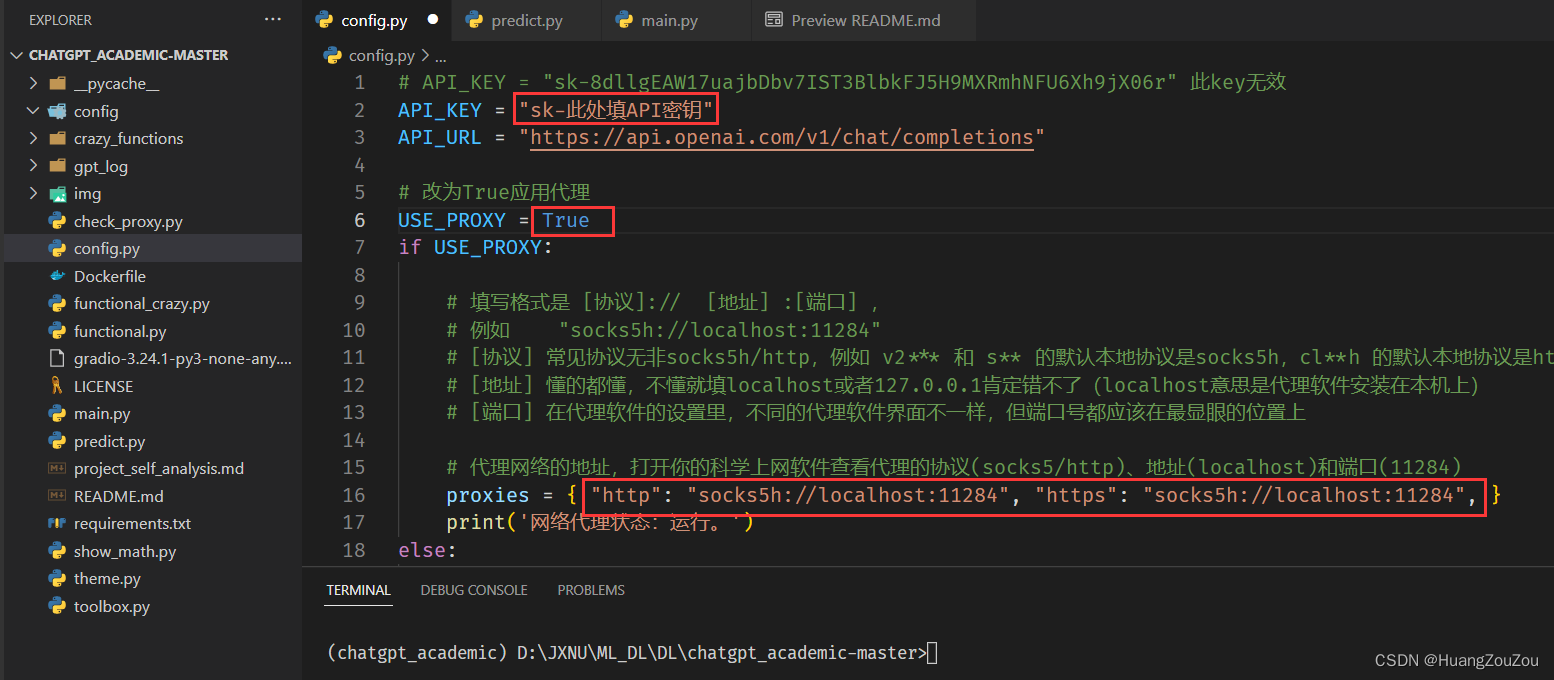Click Python icon beside check_proxy.py
This screenshot has height=680, width=1554.
[x=57, y=221]
